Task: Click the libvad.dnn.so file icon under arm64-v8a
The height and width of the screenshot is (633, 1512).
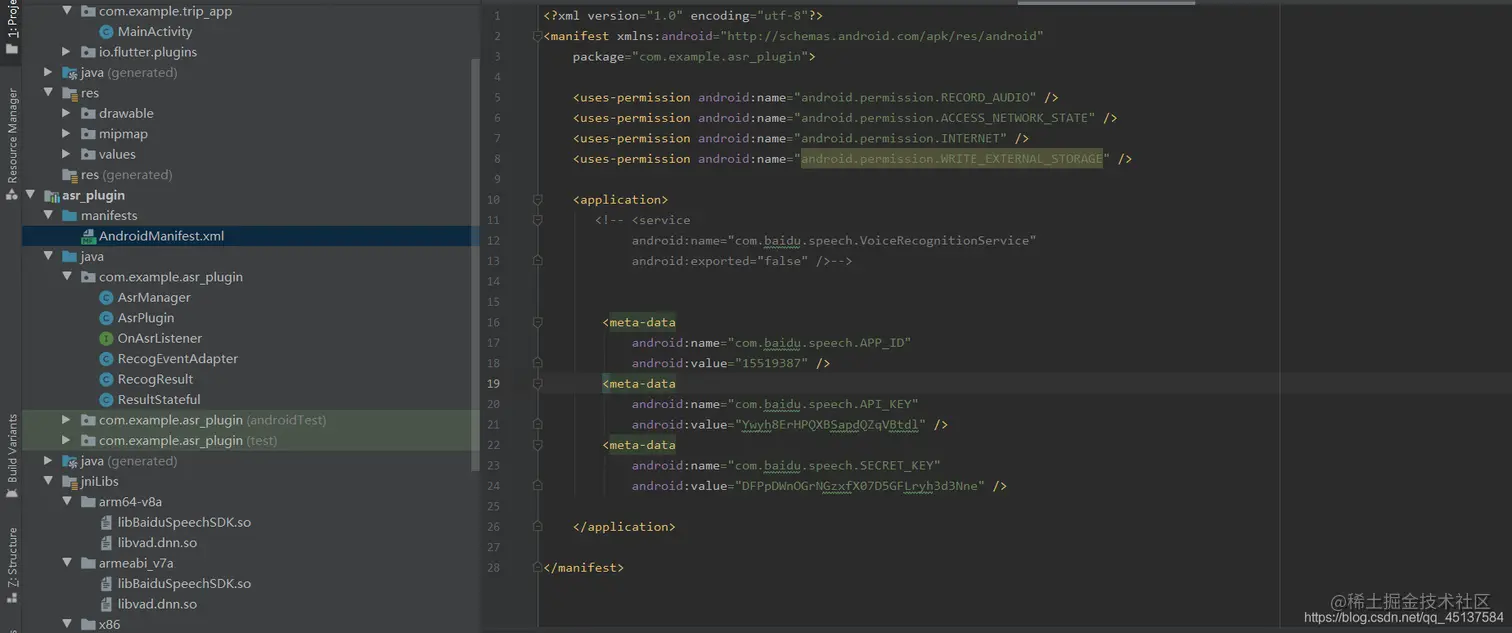Action: pyautogui.click(x=107, y=543)
